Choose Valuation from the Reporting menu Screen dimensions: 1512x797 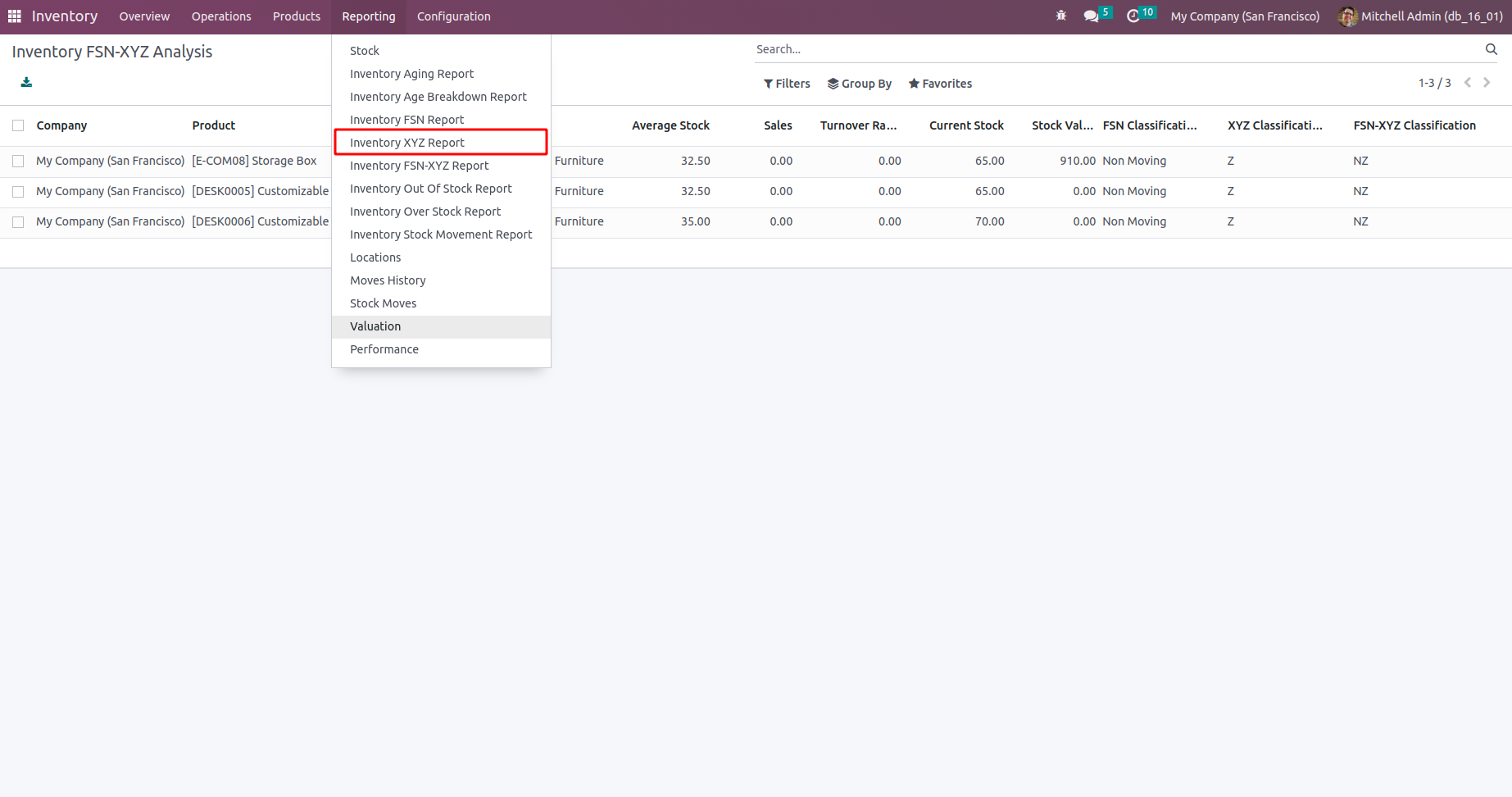pos(375,326)
